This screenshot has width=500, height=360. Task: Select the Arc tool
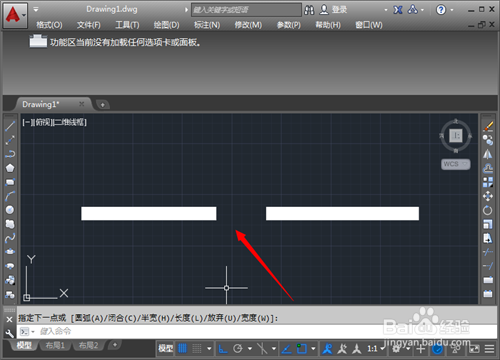click(10, 196)
